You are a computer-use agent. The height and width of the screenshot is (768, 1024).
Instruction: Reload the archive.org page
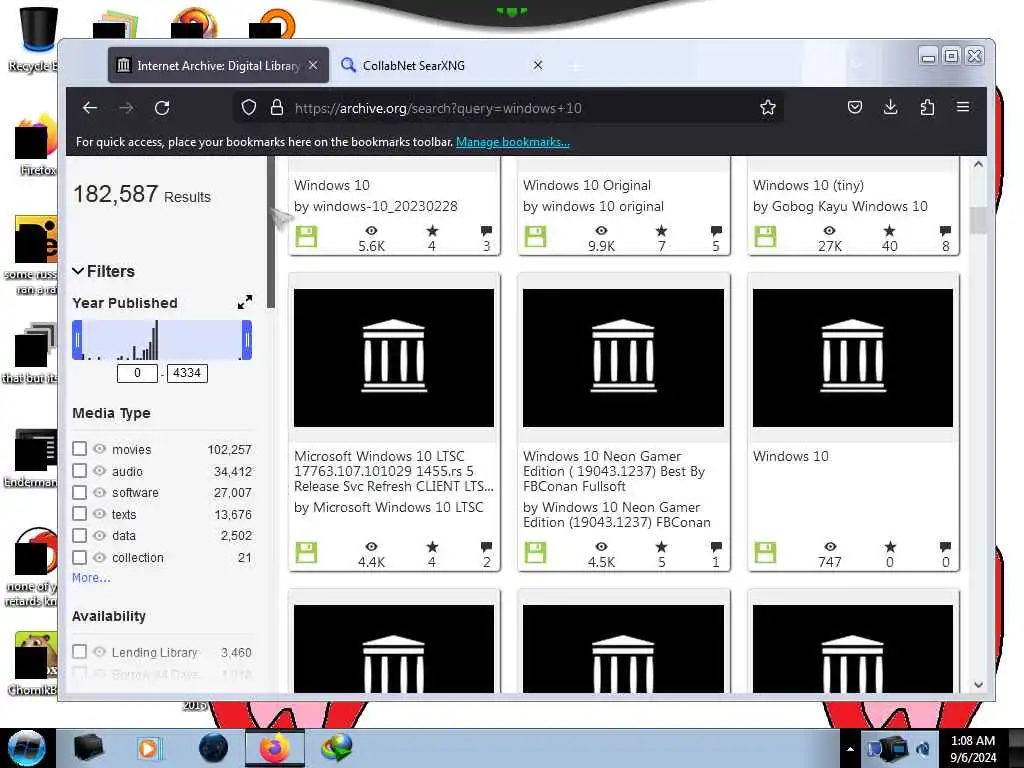(162, 108)
